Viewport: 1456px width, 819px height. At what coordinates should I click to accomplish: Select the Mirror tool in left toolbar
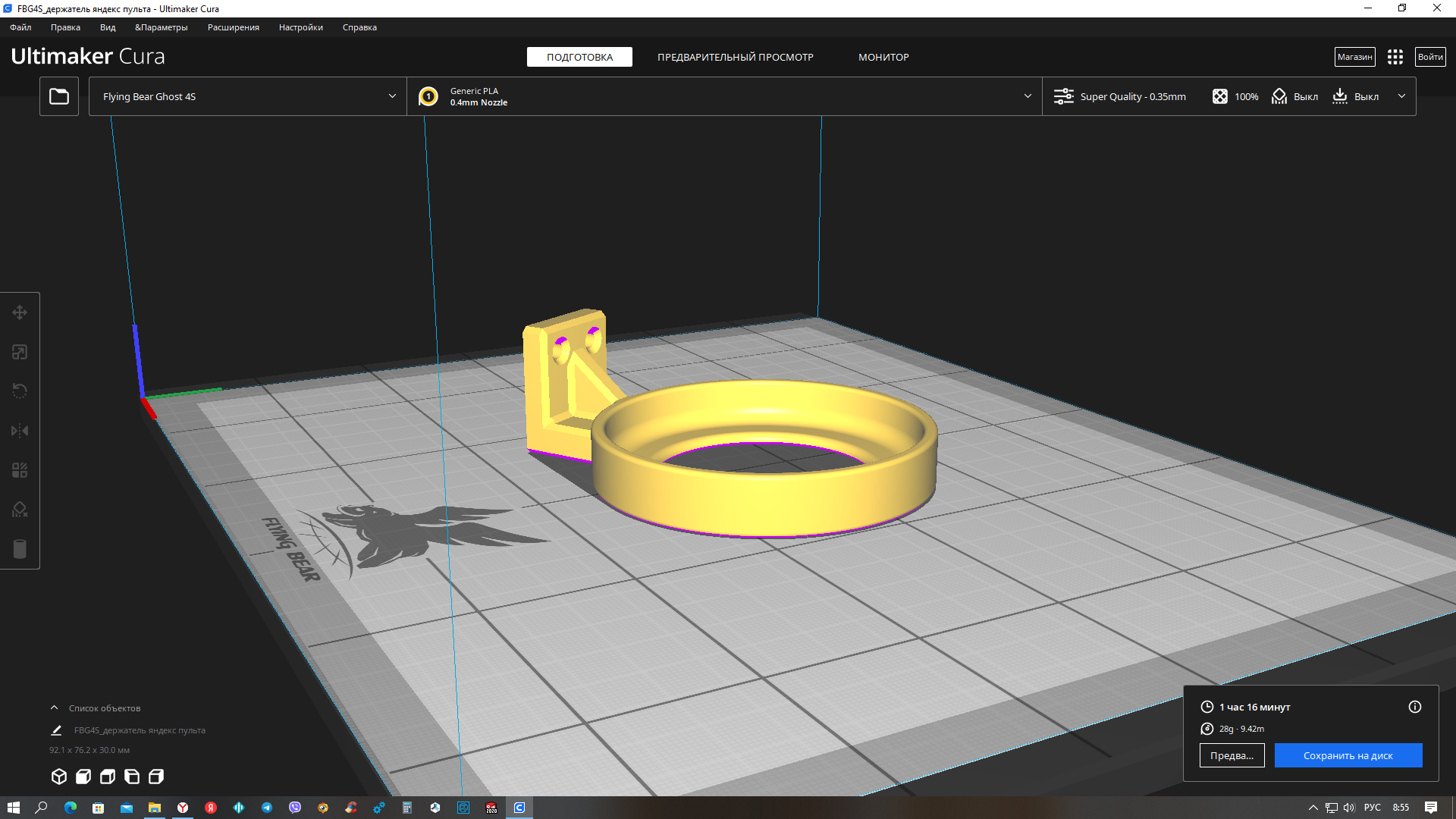20,431
